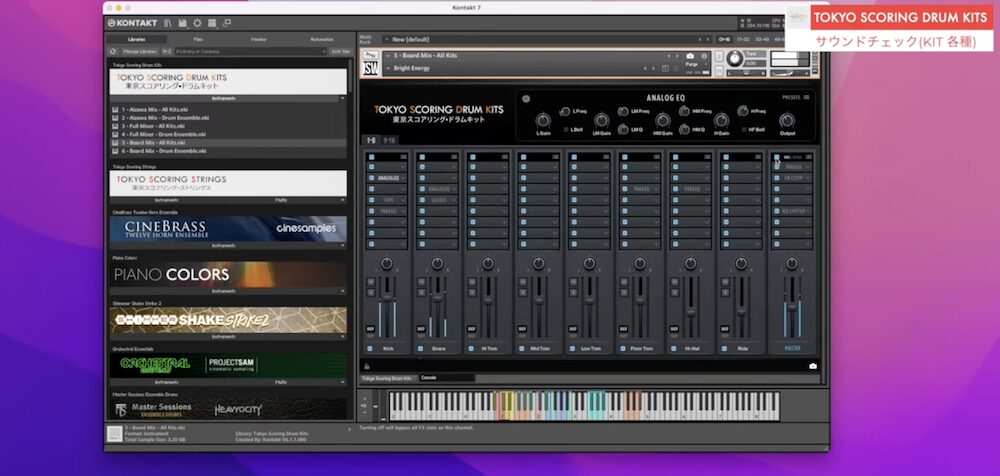Bypass all FX on the Master channel
This screenshot has height=476, width=1000.
(777, 156)
